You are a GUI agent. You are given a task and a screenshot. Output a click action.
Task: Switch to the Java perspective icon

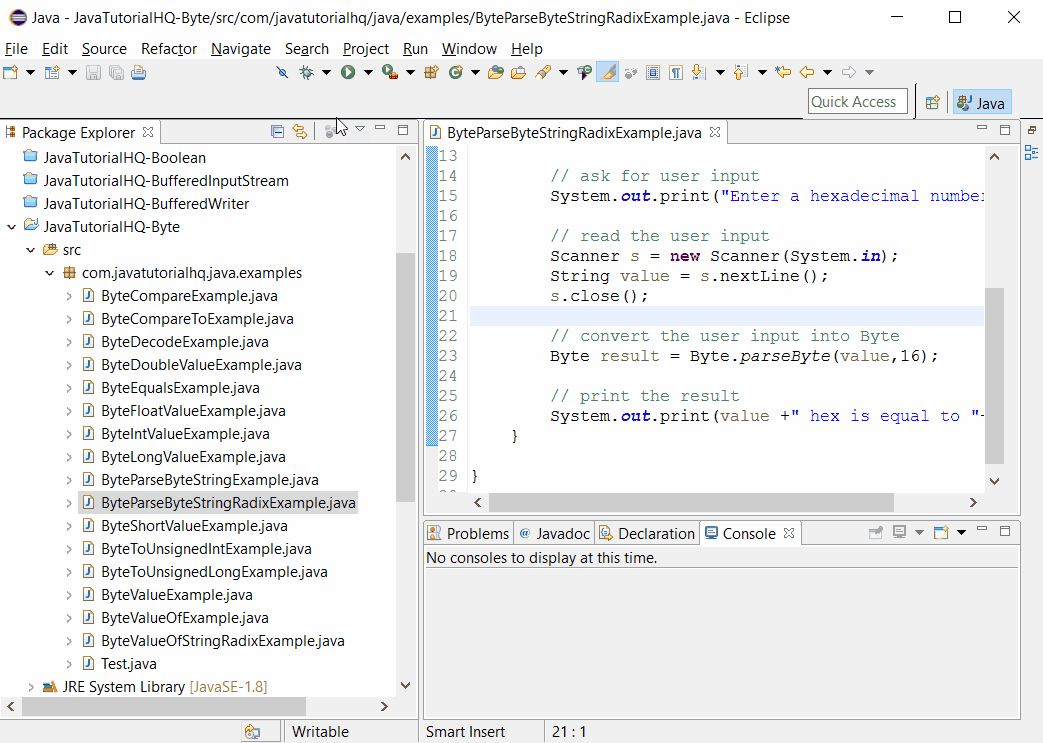pos(981,102)
